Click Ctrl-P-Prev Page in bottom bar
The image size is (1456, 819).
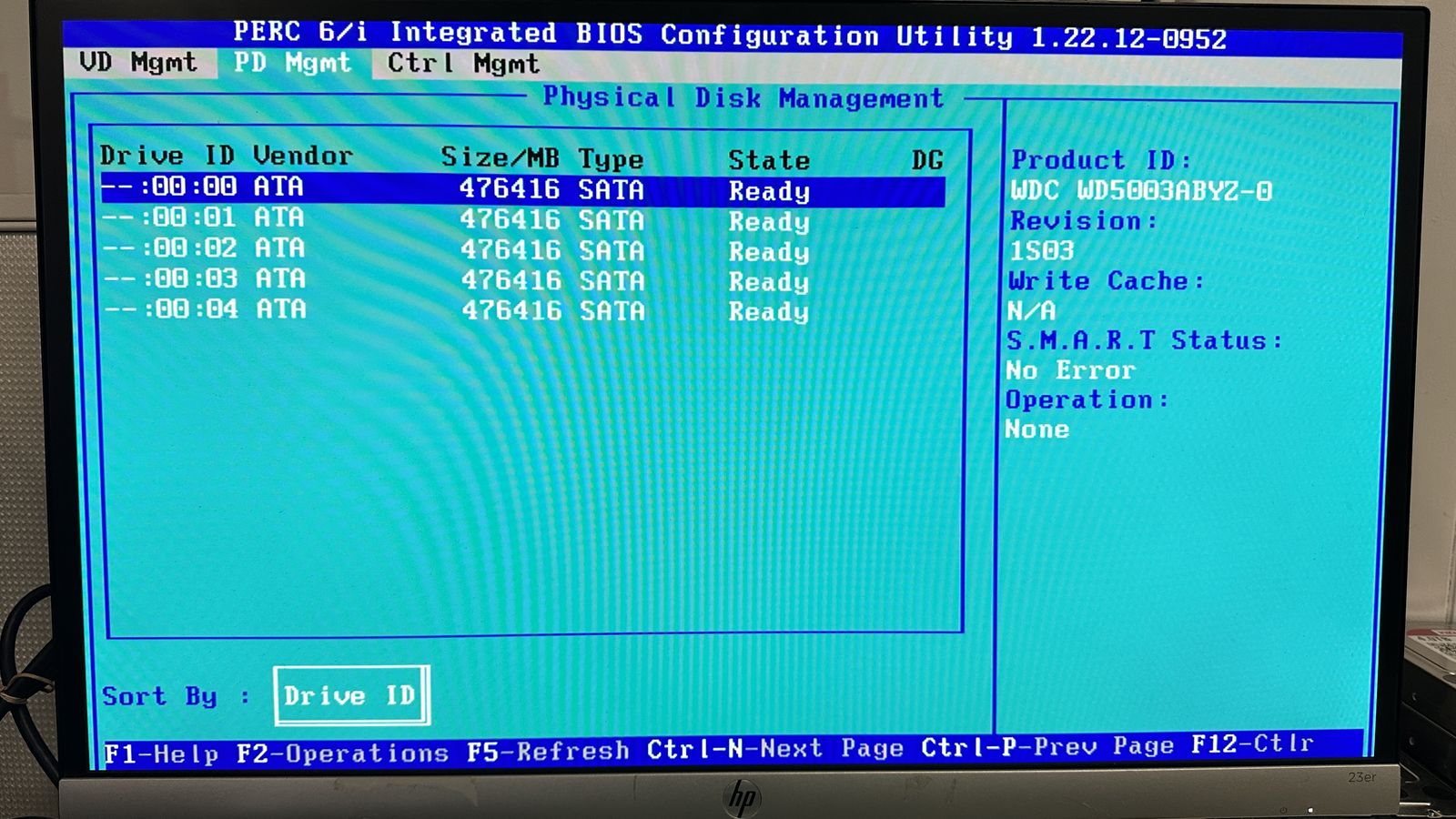(1047, 746)
